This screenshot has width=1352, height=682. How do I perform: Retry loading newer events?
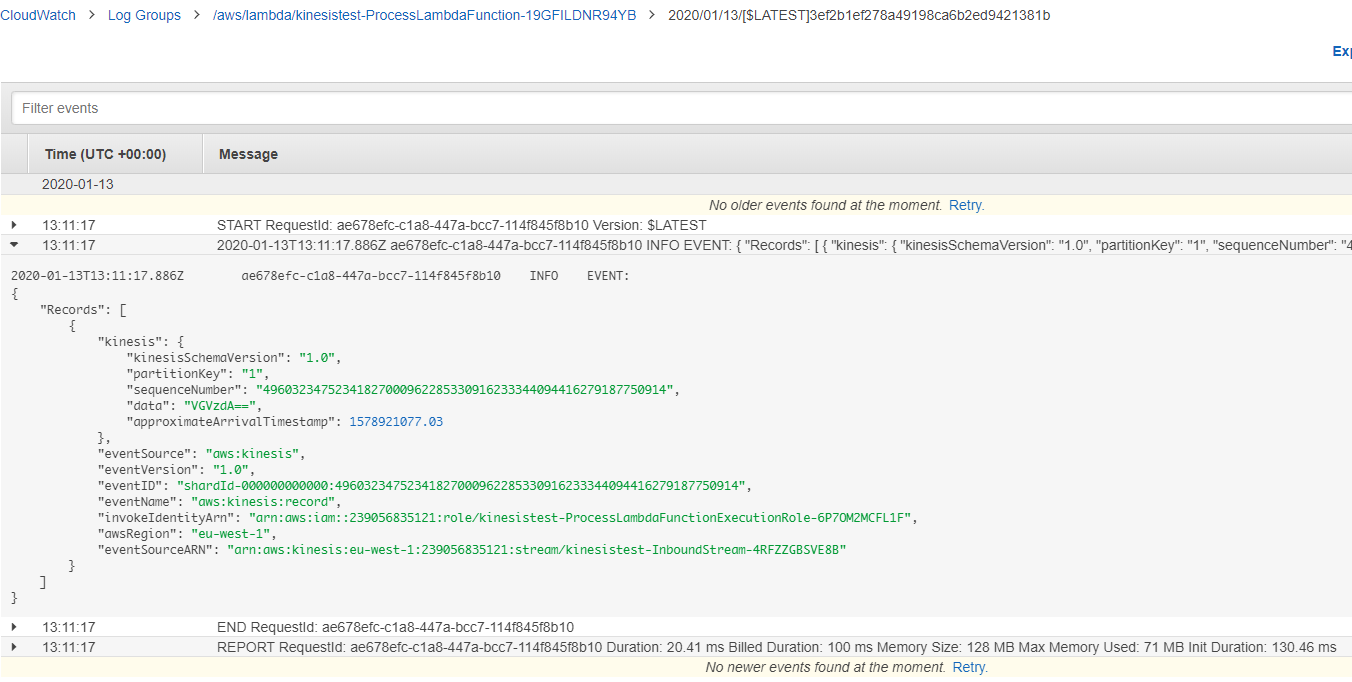point(969,667)
